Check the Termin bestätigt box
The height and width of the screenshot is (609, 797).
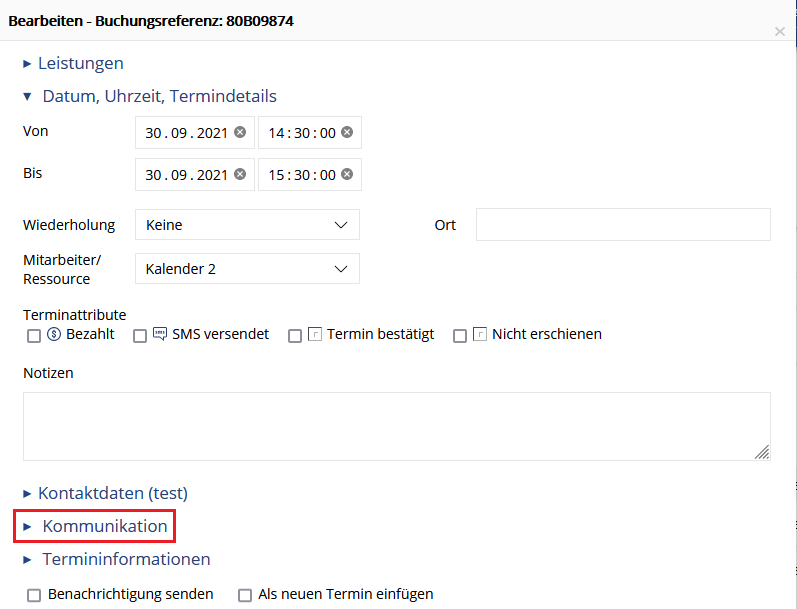point(295,336)
